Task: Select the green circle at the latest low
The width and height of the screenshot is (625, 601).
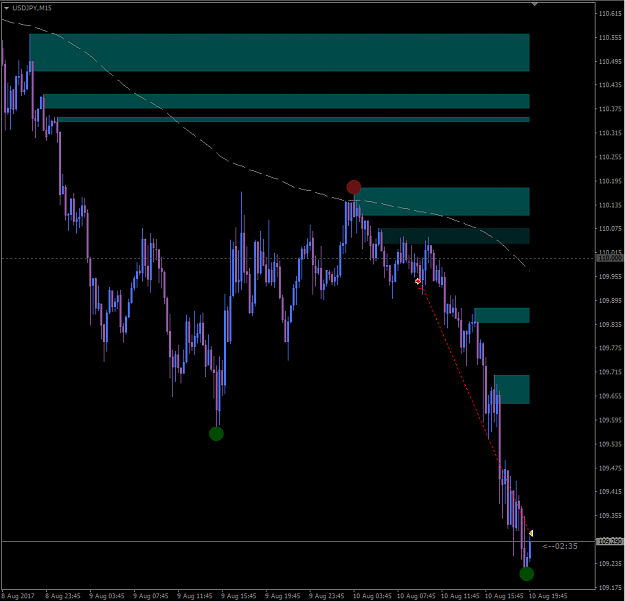Action: pyautogui.click(x=527, y=574)
